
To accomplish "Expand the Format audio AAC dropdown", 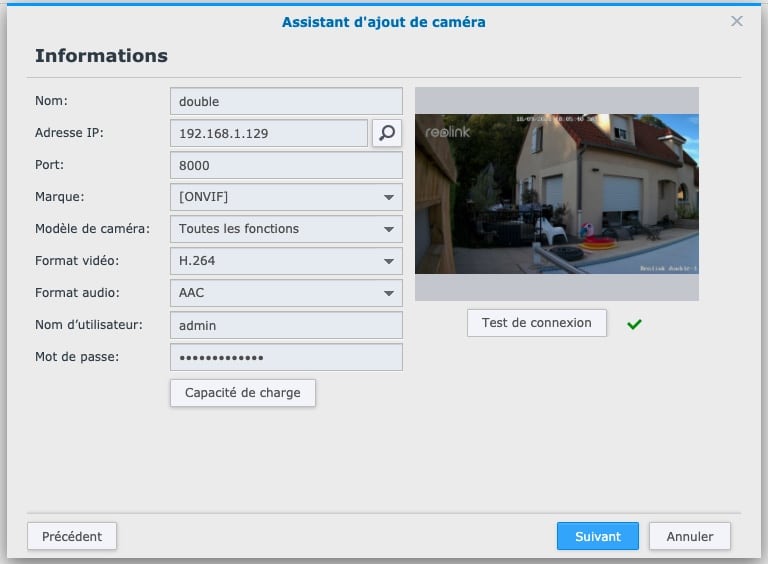I will (x=286, y=293).
